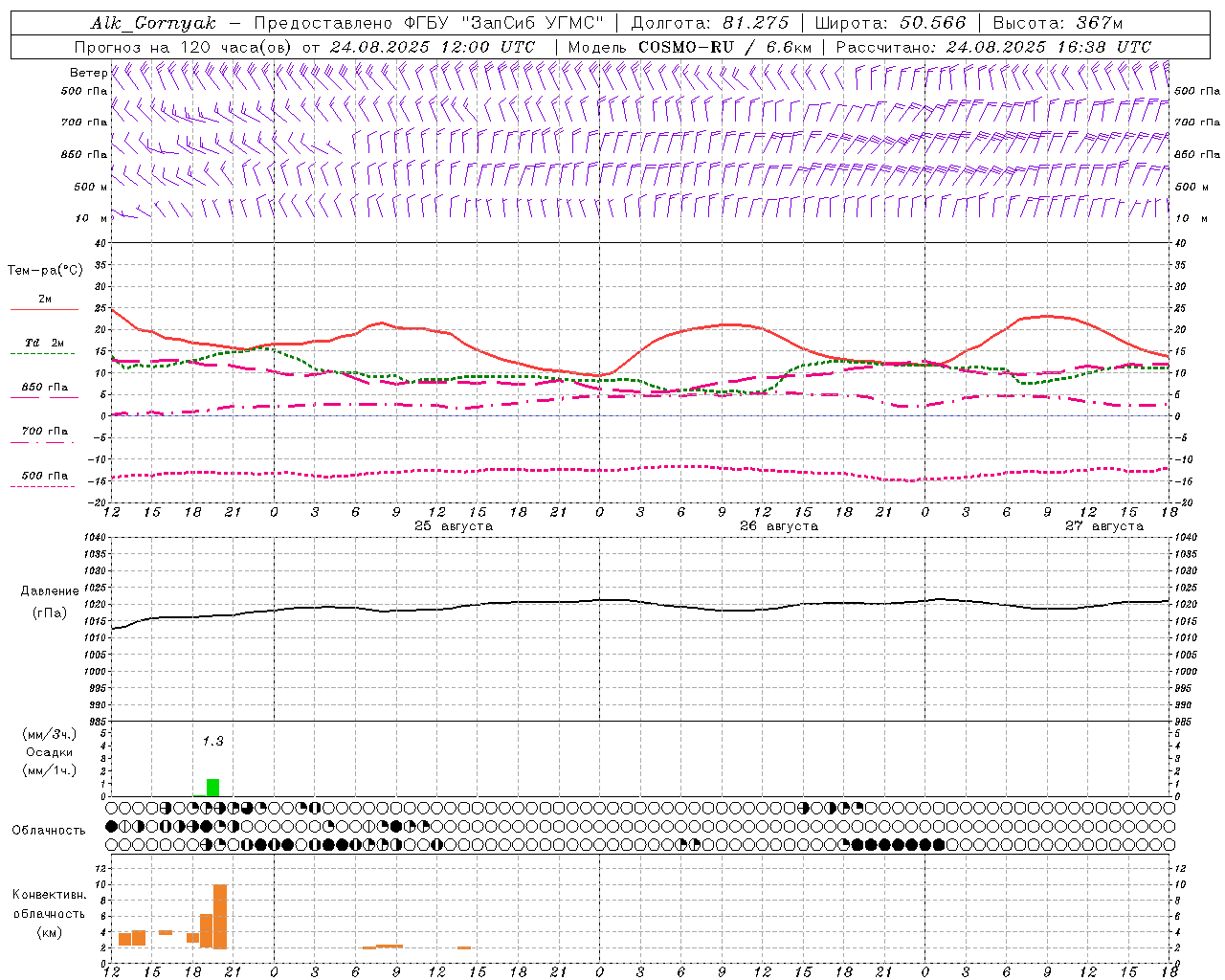Click the tallest orange convective cloud bar
This screenshot has width=1225, height=980.
pos(220,916)
